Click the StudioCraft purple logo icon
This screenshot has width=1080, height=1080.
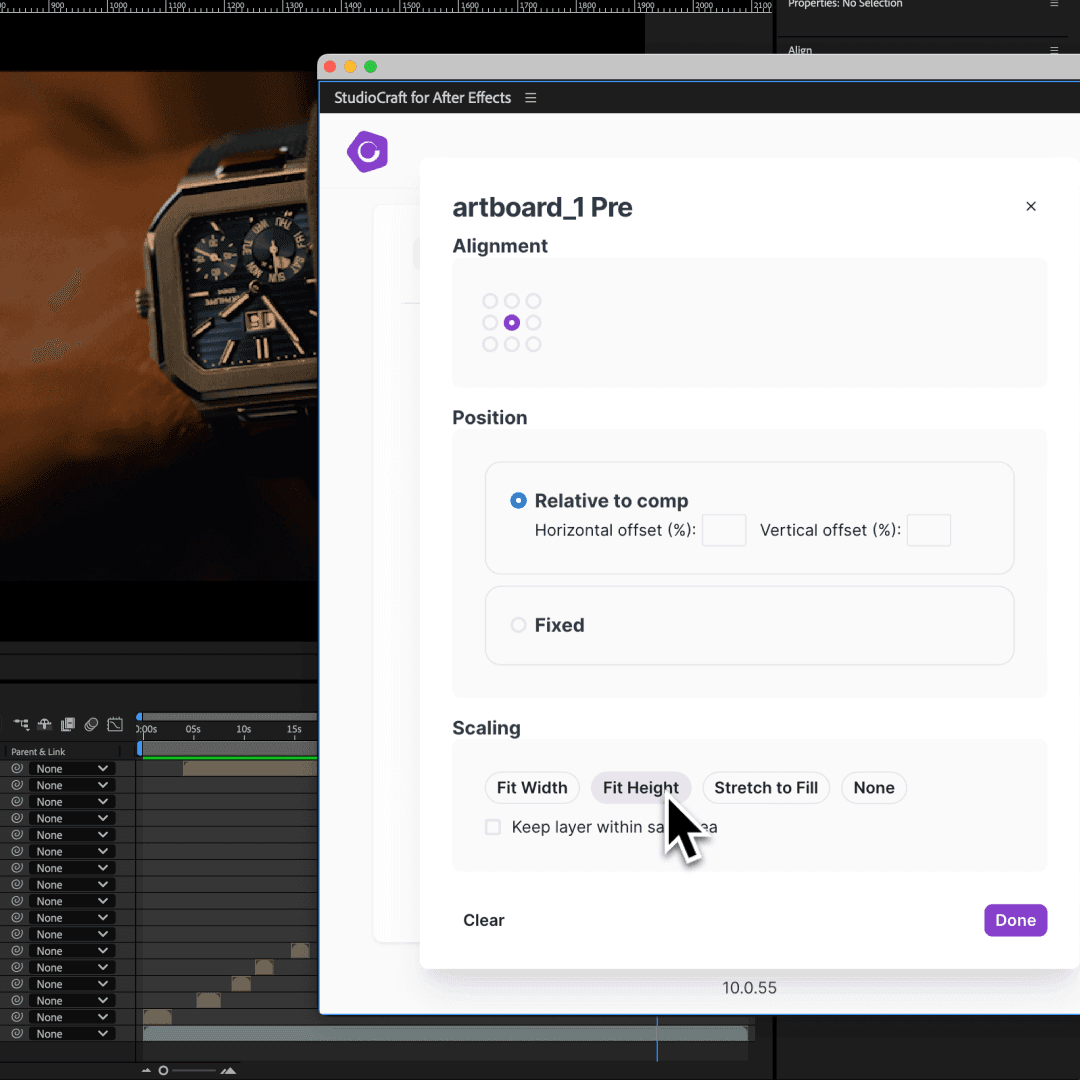point(367,151)
